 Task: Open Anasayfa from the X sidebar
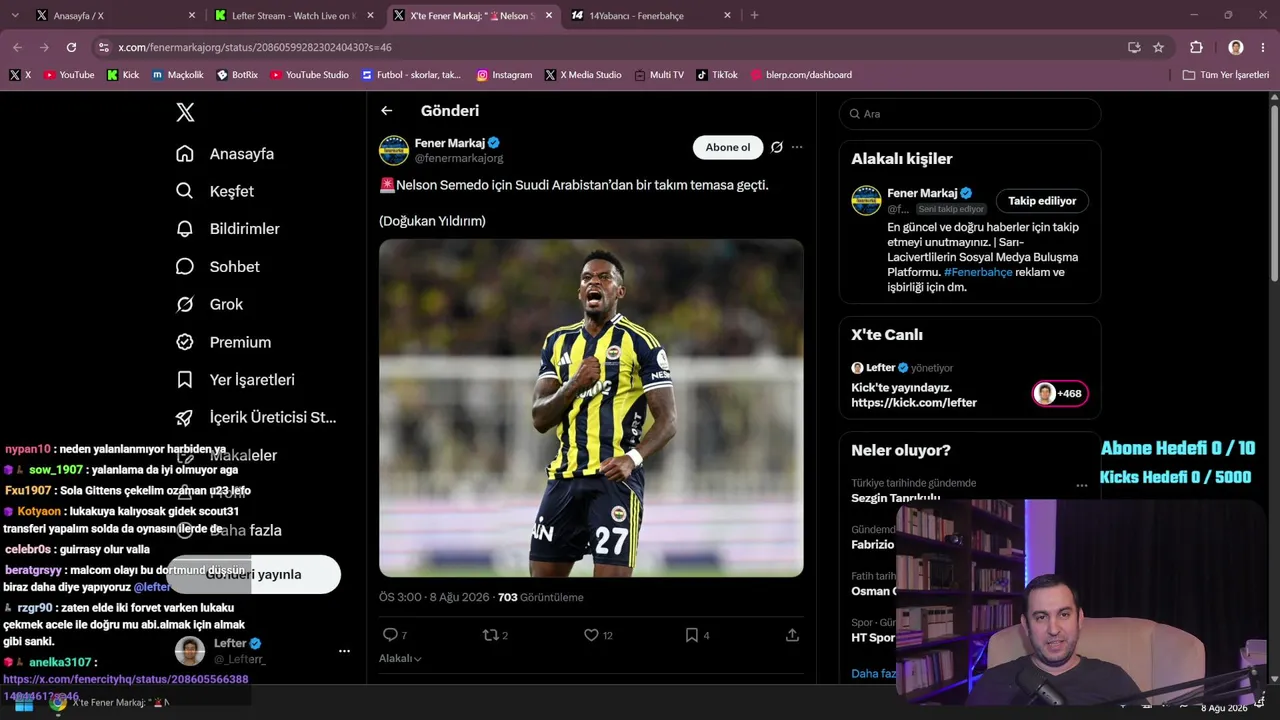click(225, 154)
